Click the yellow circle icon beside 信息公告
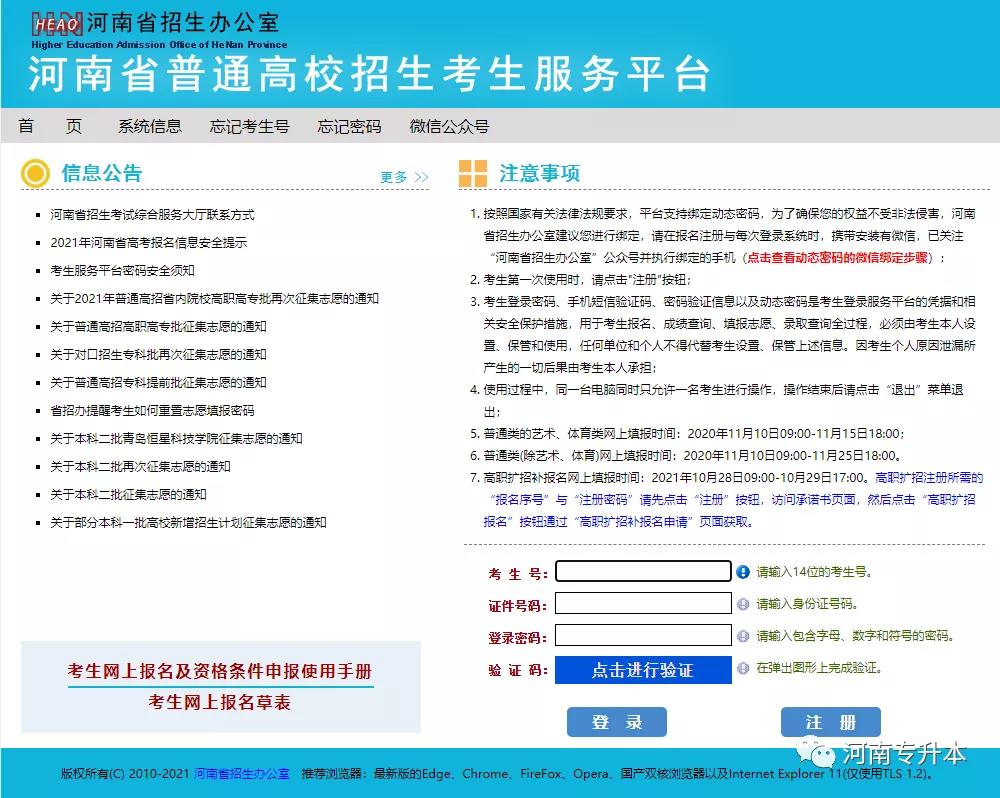 pyautogui.click(x=36, y=174)
